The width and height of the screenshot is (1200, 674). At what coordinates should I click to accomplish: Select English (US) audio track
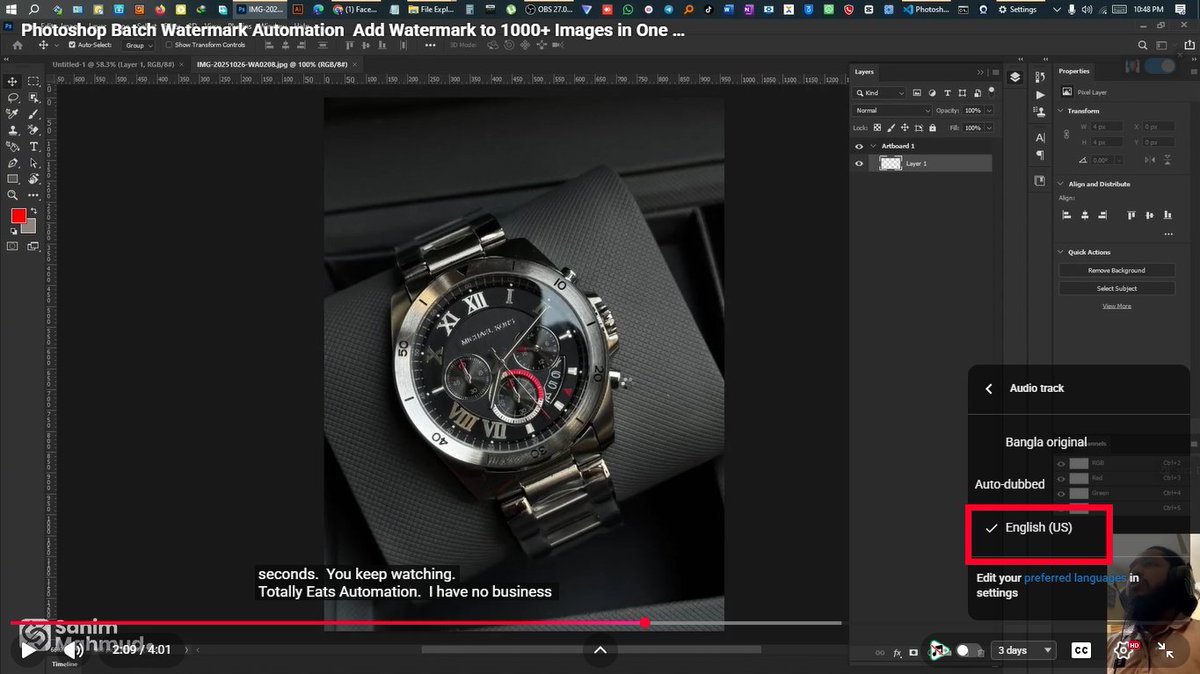[1038, 527]
